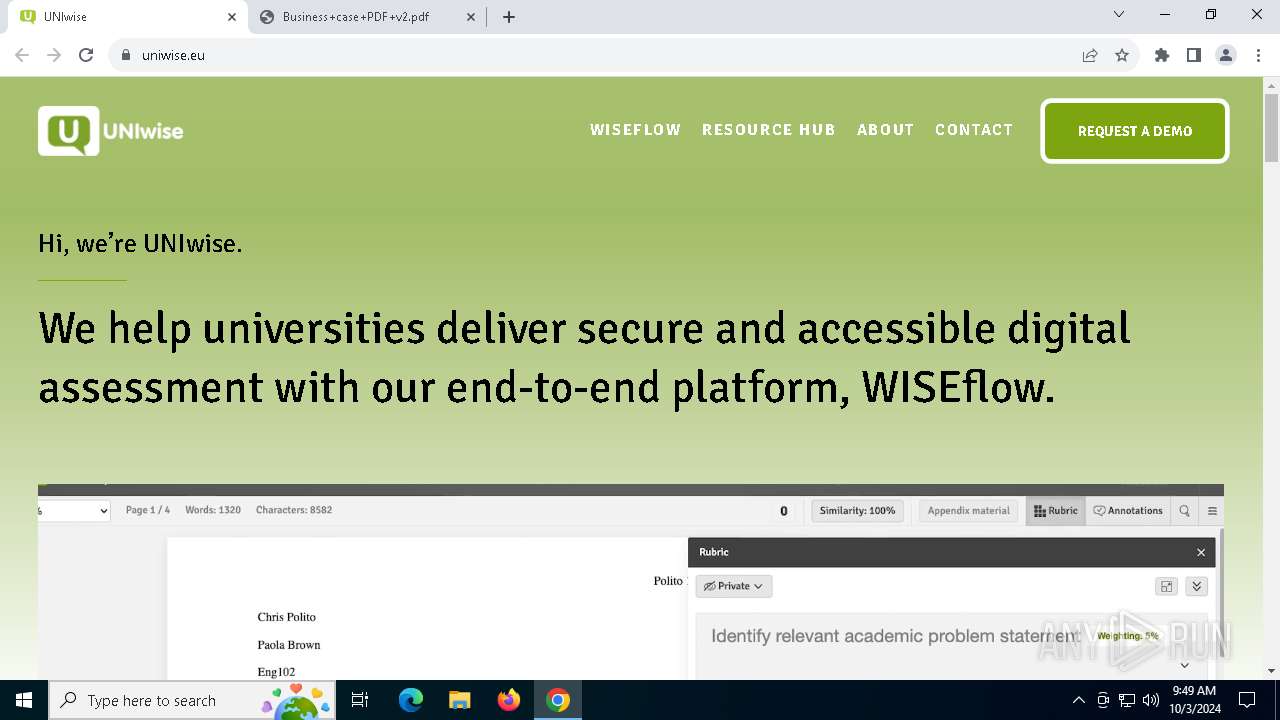
Task: Expand the academic problem statement criterion
Action: coord(1185,665)
